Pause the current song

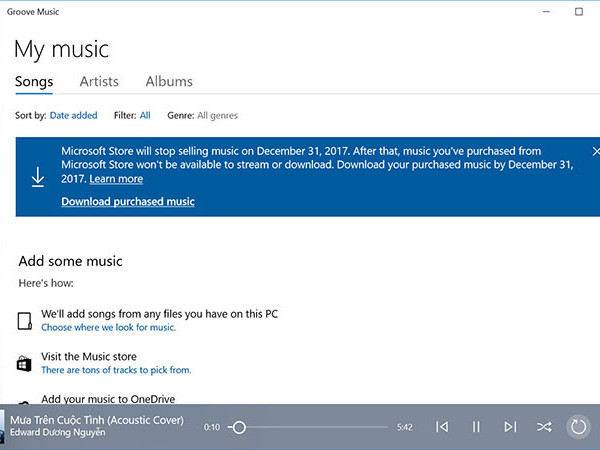point(476,427)
